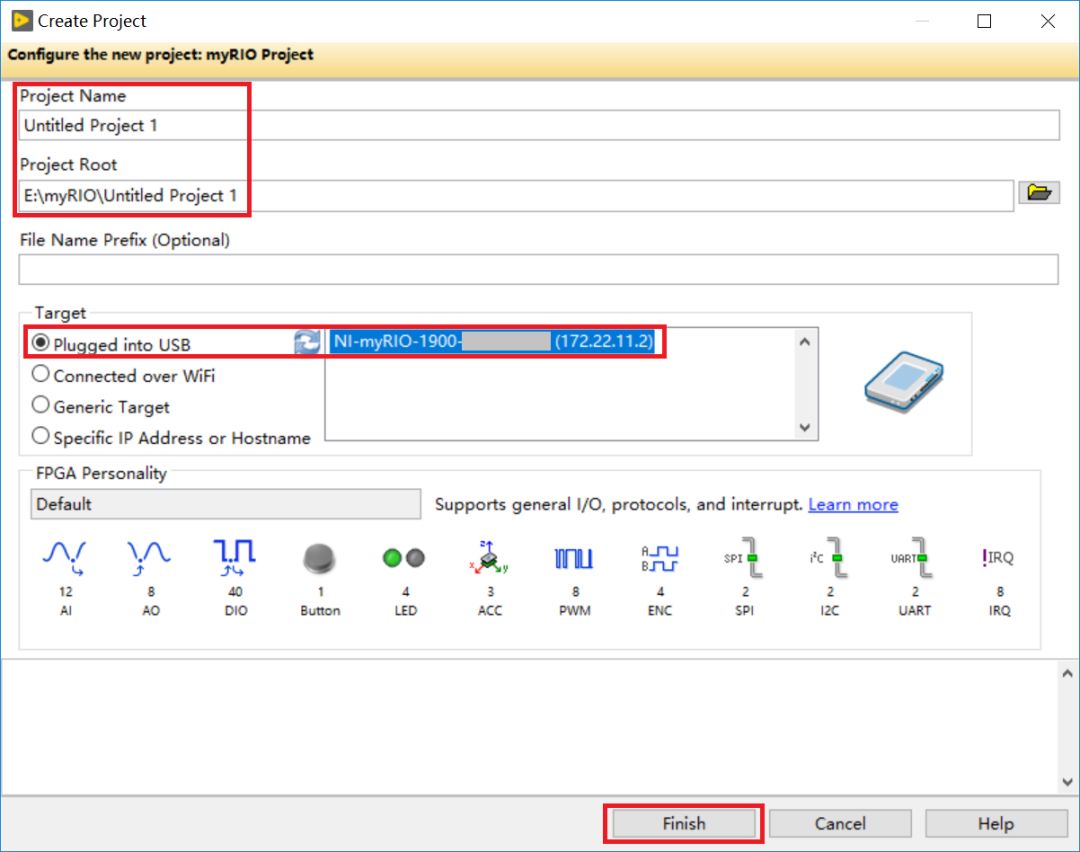This screenshot has width=1080, height=852.
Task: Click the Cancel button
Action: tap(840, 823)
